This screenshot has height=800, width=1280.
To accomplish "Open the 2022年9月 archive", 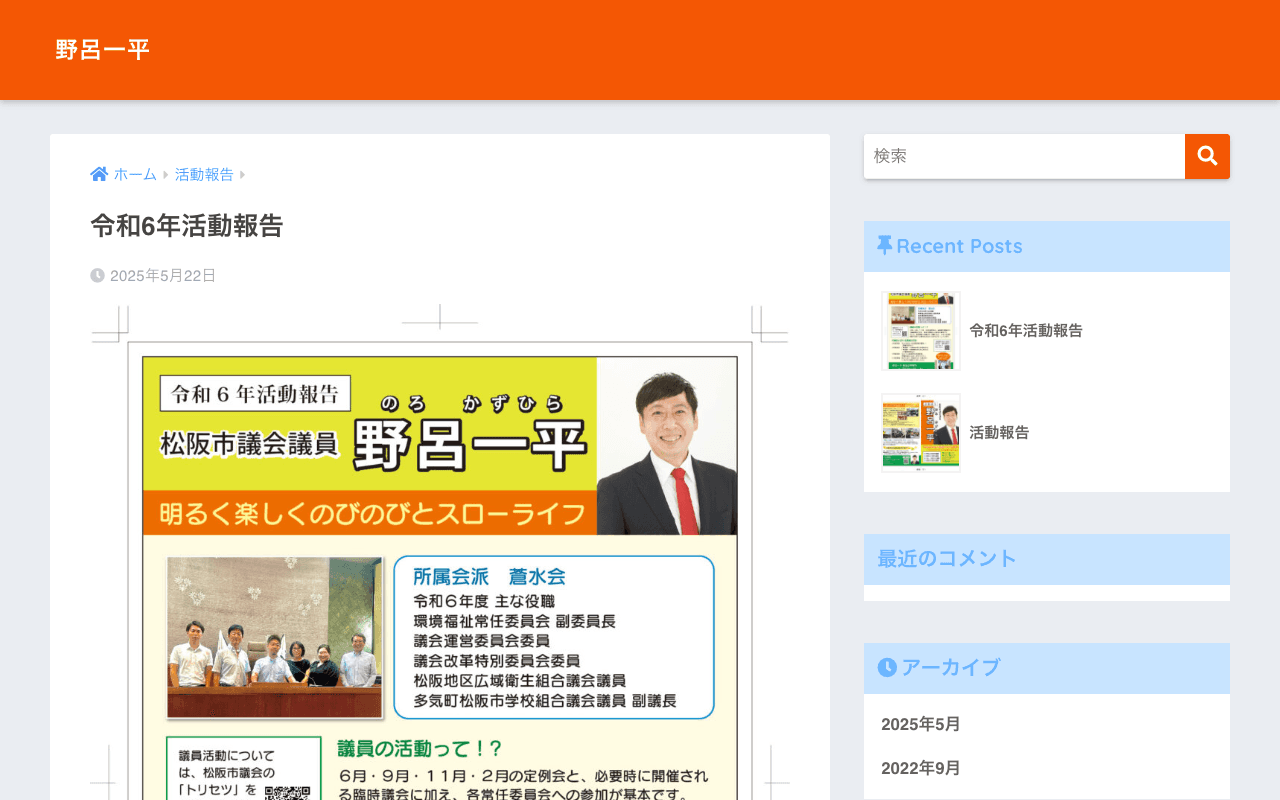I will pyautogui.click(x=921, y=768).
